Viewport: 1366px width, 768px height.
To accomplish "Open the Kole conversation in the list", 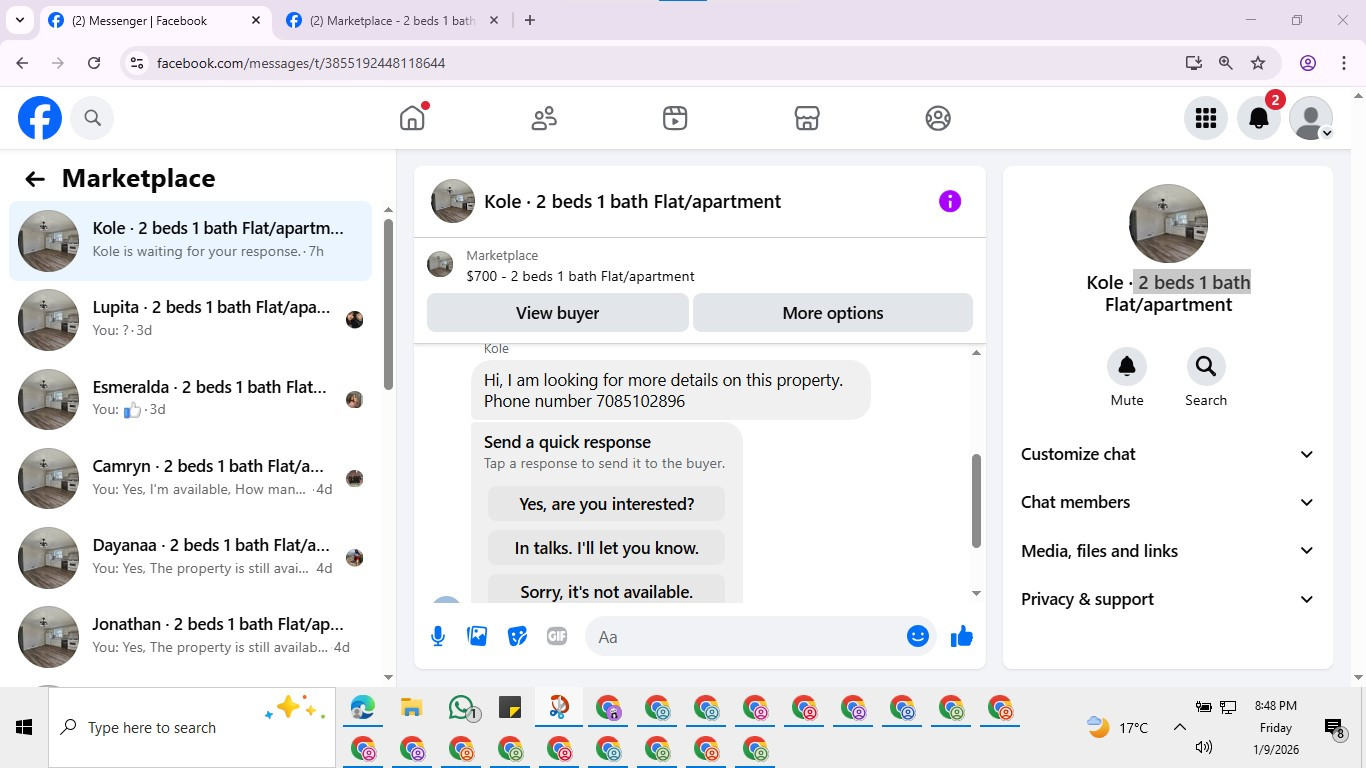I will [x=190, y=240].
